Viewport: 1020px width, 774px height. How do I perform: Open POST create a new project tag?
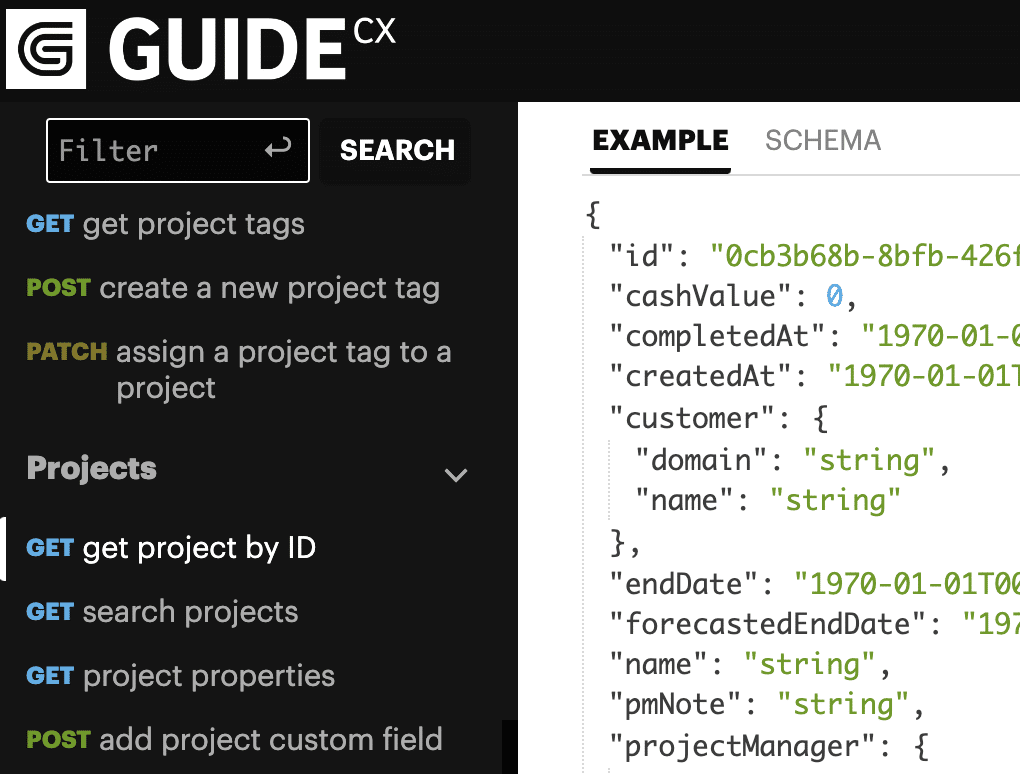tap(232, 289)
